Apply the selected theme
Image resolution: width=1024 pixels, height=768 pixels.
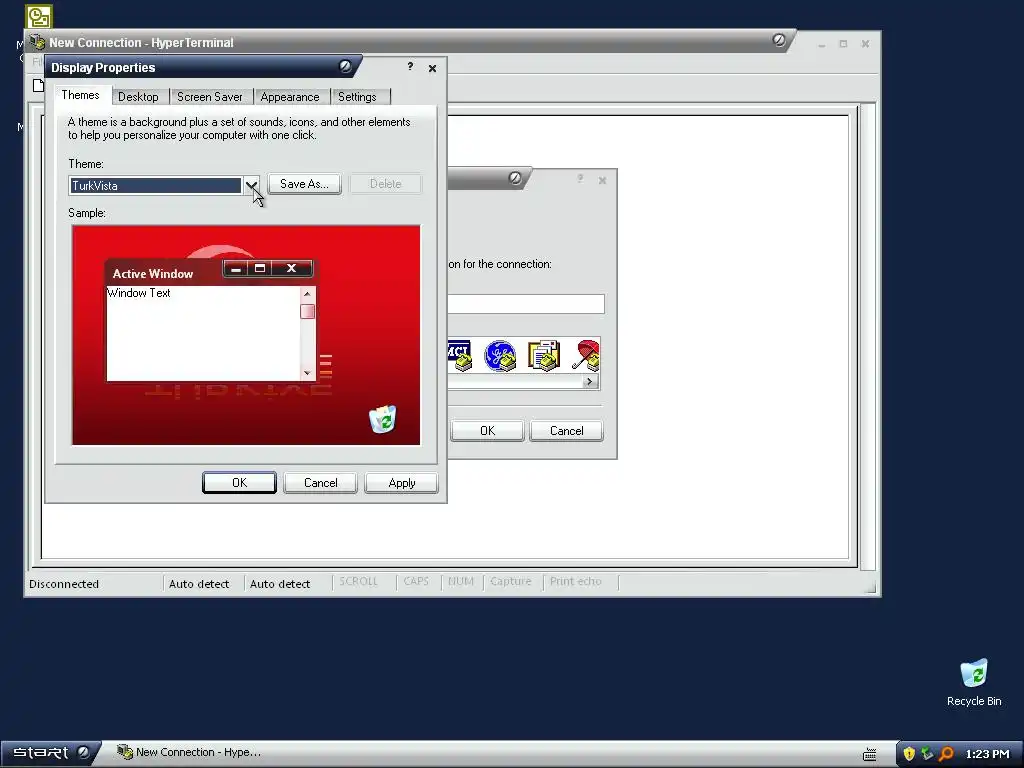pos(402,483)
